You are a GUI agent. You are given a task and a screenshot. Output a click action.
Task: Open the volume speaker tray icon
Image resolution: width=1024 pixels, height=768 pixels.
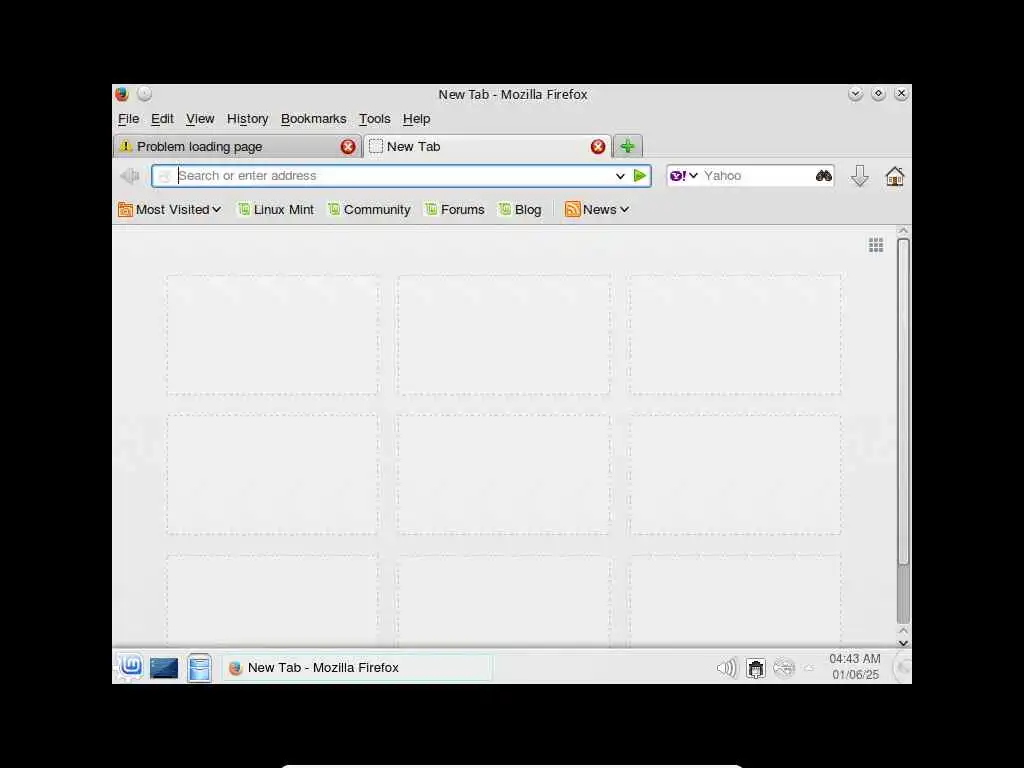pos(726,668)
